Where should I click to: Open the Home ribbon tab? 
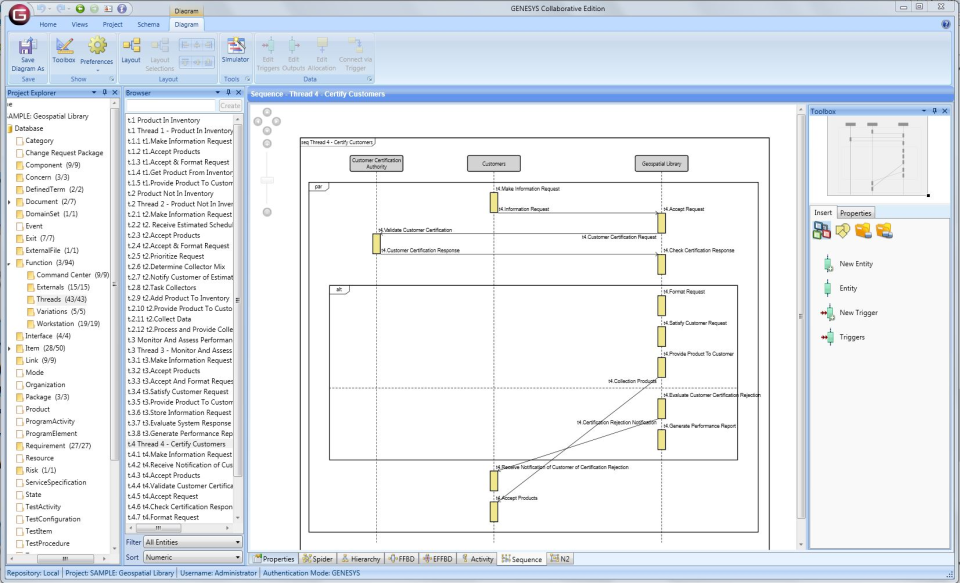(48, 24)
